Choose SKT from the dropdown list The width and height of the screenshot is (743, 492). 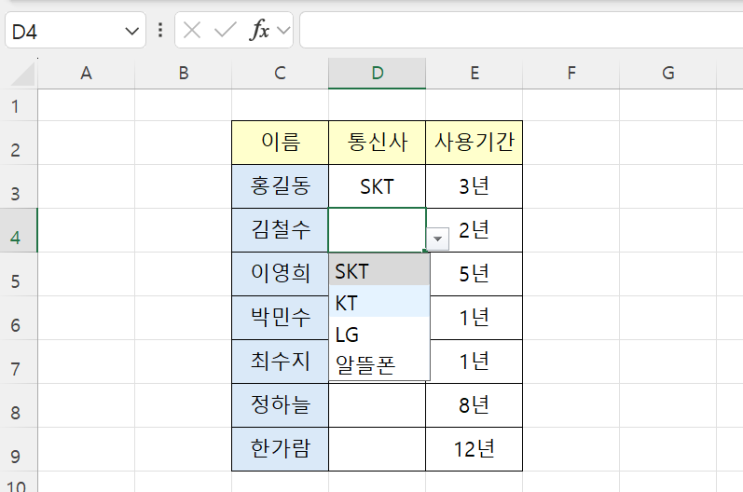(x=379, y=271)
